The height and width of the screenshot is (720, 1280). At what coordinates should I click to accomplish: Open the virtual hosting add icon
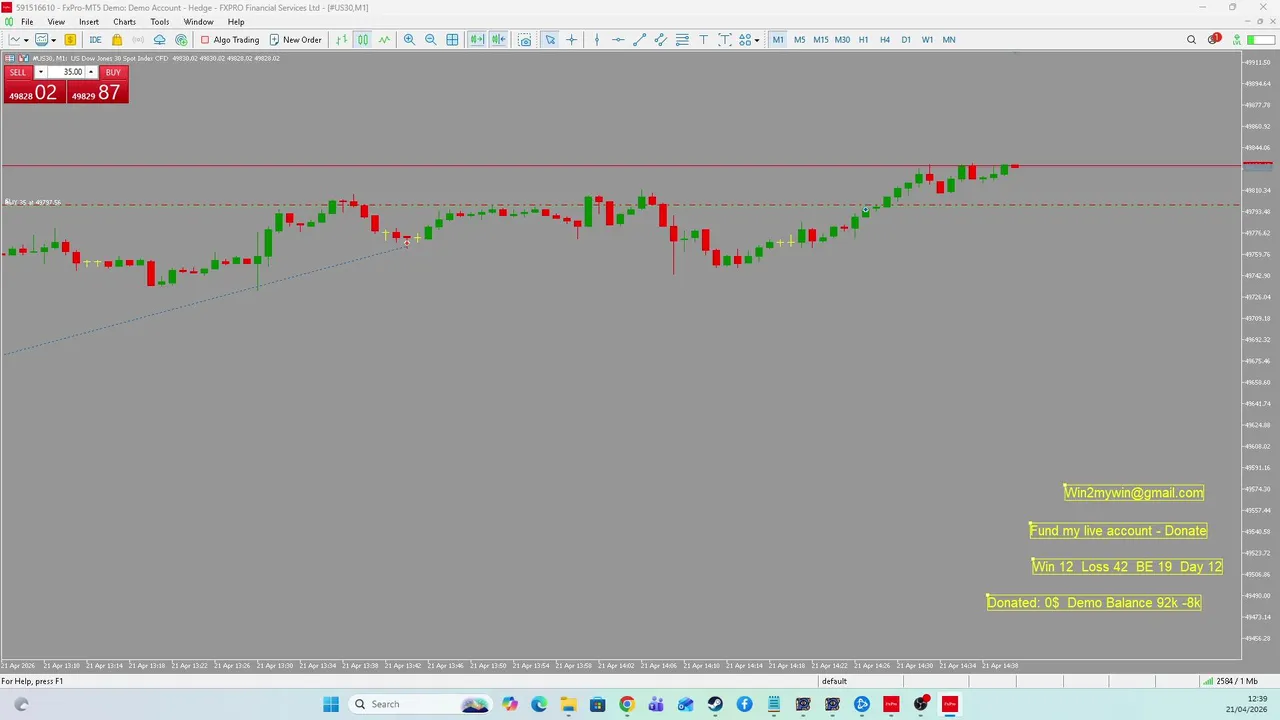pyautogui.click(x=181, y=40)
